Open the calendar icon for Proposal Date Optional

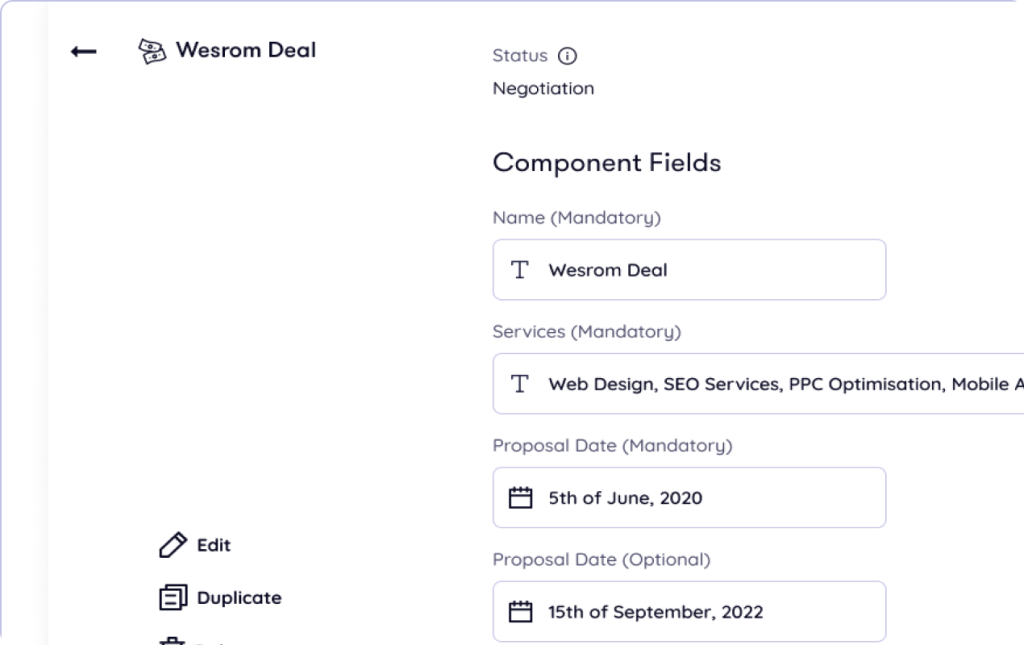pos(521,610)
